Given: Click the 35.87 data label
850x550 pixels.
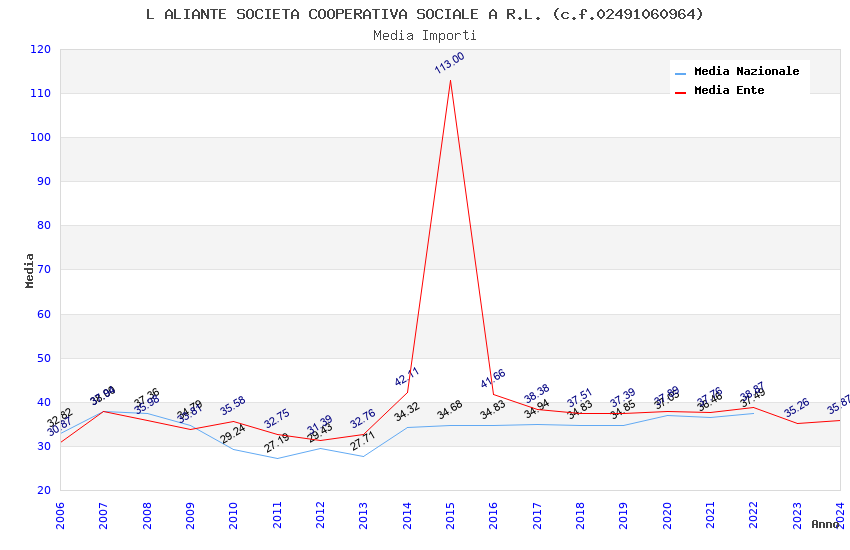Looking at the screenshot, I should point(839,405).
